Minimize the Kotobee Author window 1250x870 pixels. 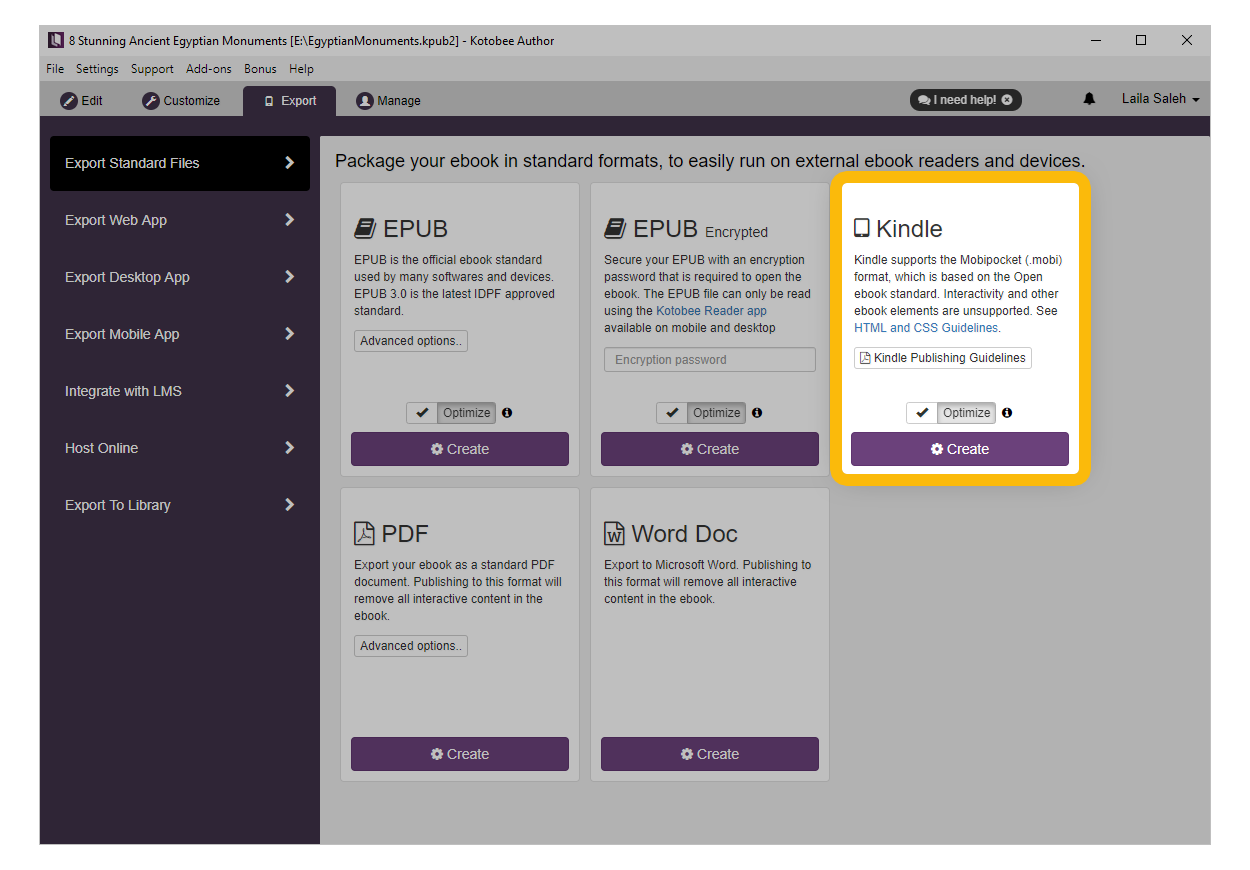click(1096, 41)
